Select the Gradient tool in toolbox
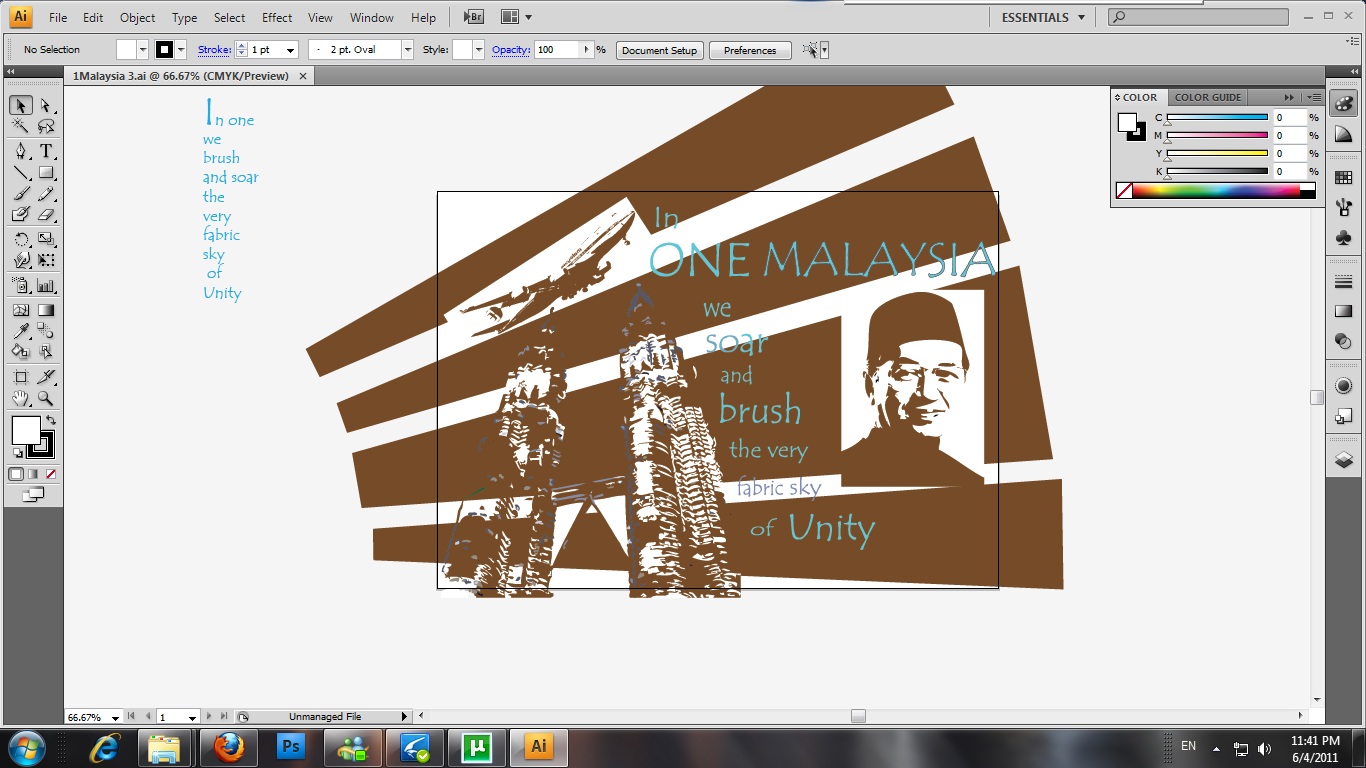Screen dimensions: 1366x768 pyautogui.click(x=46, y=310)
